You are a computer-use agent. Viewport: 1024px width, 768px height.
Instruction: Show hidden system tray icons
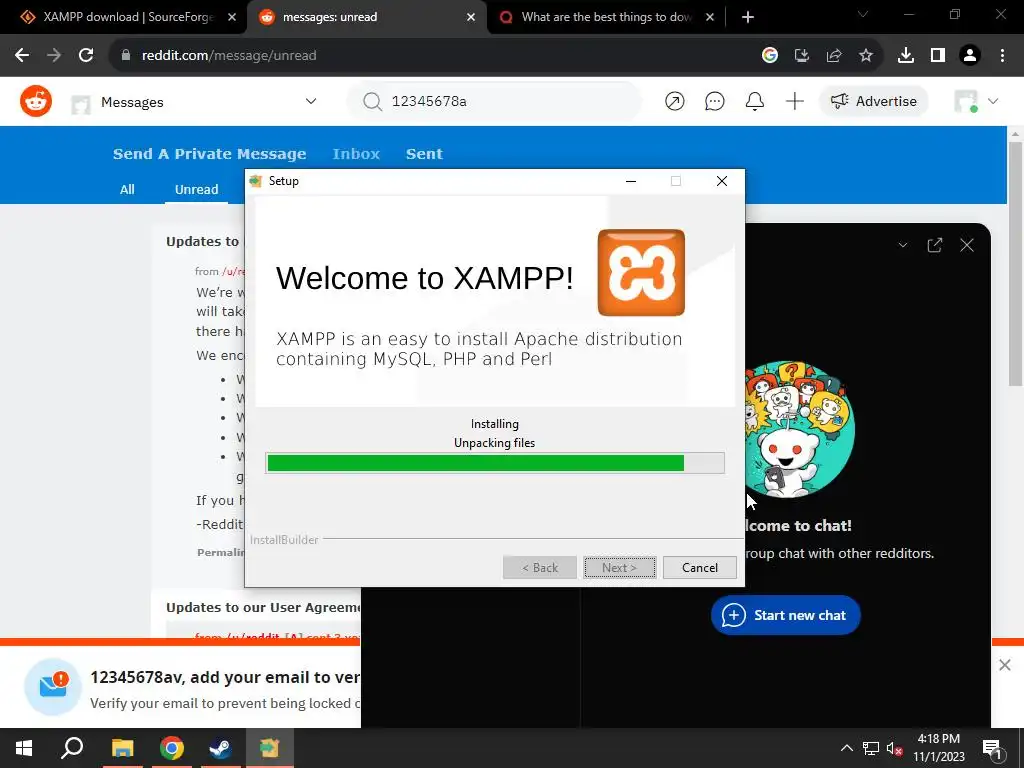coord(846,748)
